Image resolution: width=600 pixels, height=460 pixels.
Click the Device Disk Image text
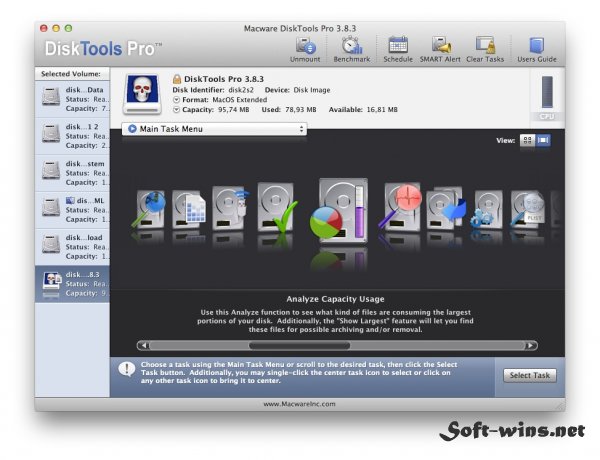297,90
